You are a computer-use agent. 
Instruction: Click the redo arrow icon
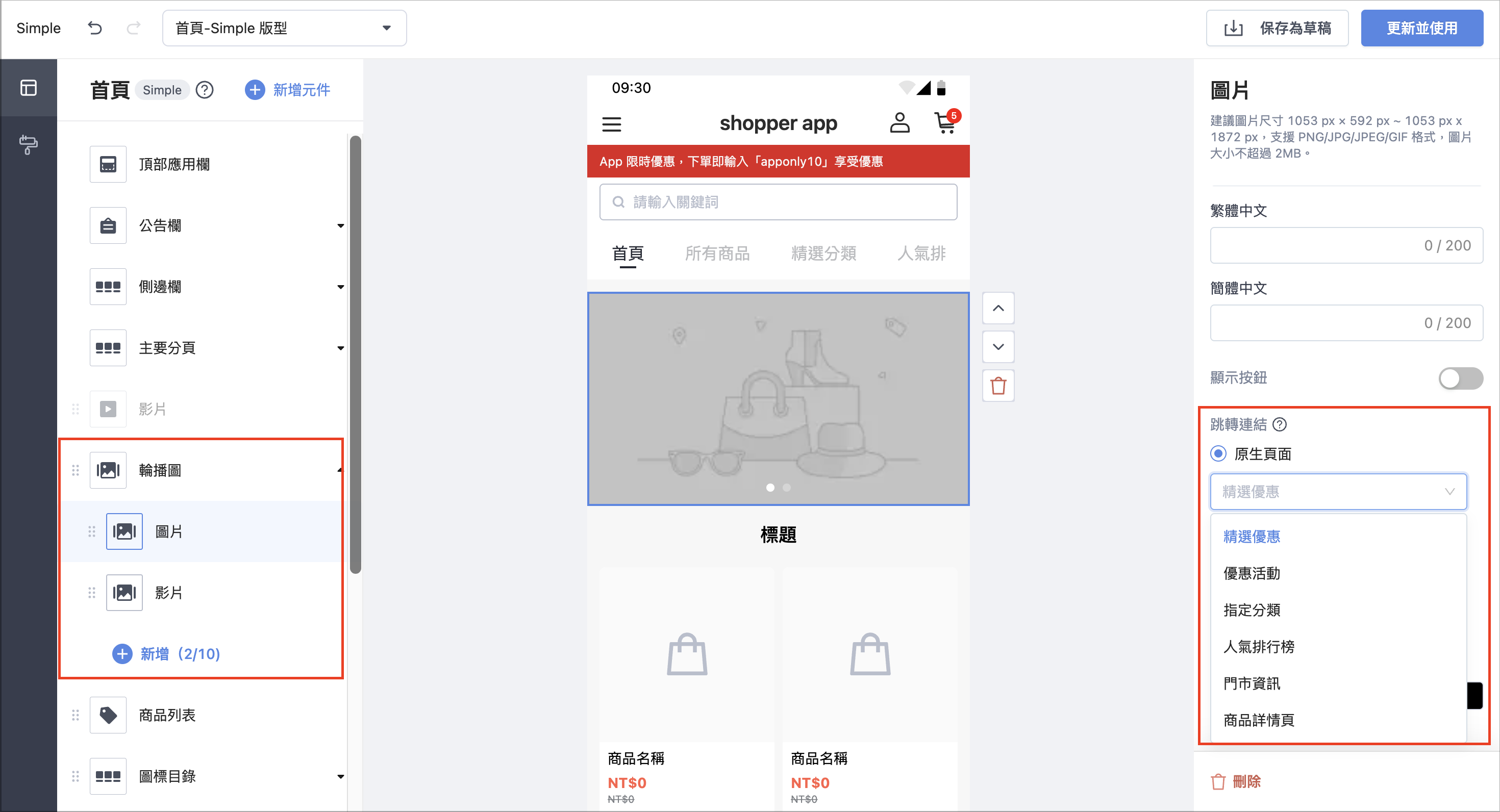click(133, 28)
